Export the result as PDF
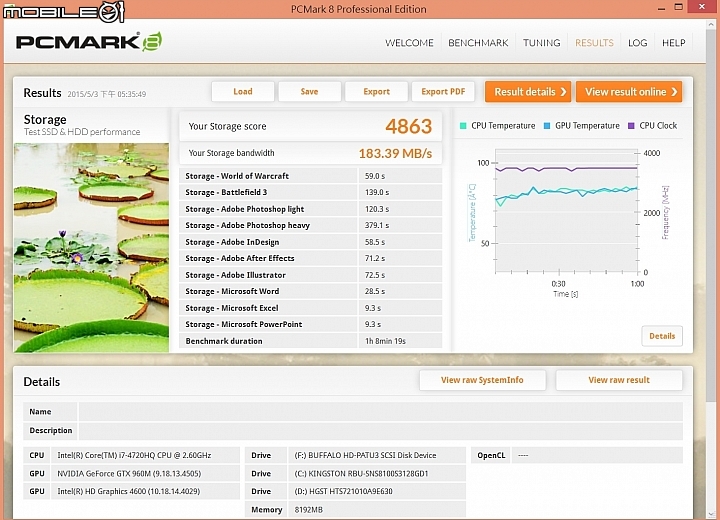This screenshot has height=520, width=720. (x=443, y=91)
